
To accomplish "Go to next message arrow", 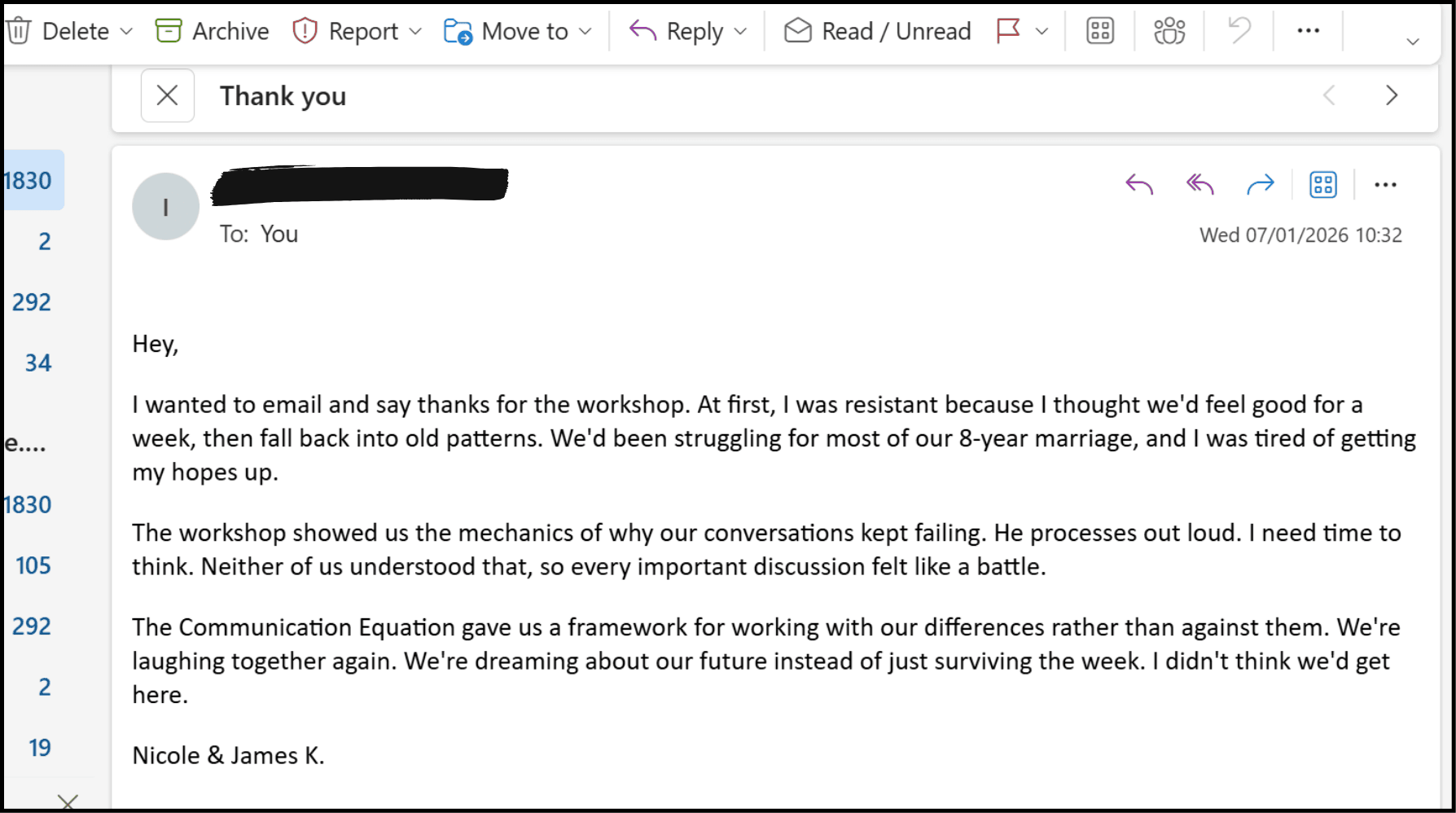I will point(1392,95).
